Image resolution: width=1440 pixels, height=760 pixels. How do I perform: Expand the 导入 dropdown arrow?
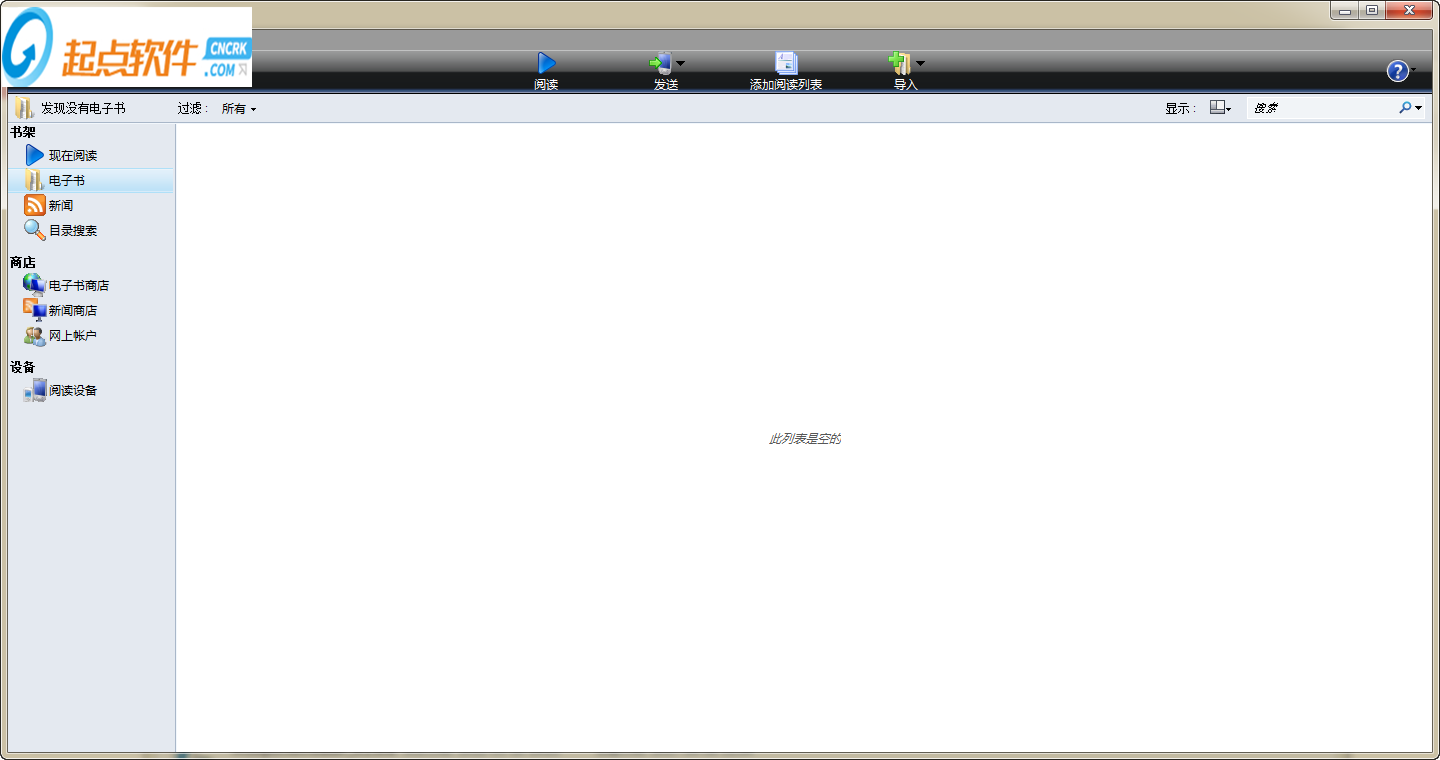(921, 63)
